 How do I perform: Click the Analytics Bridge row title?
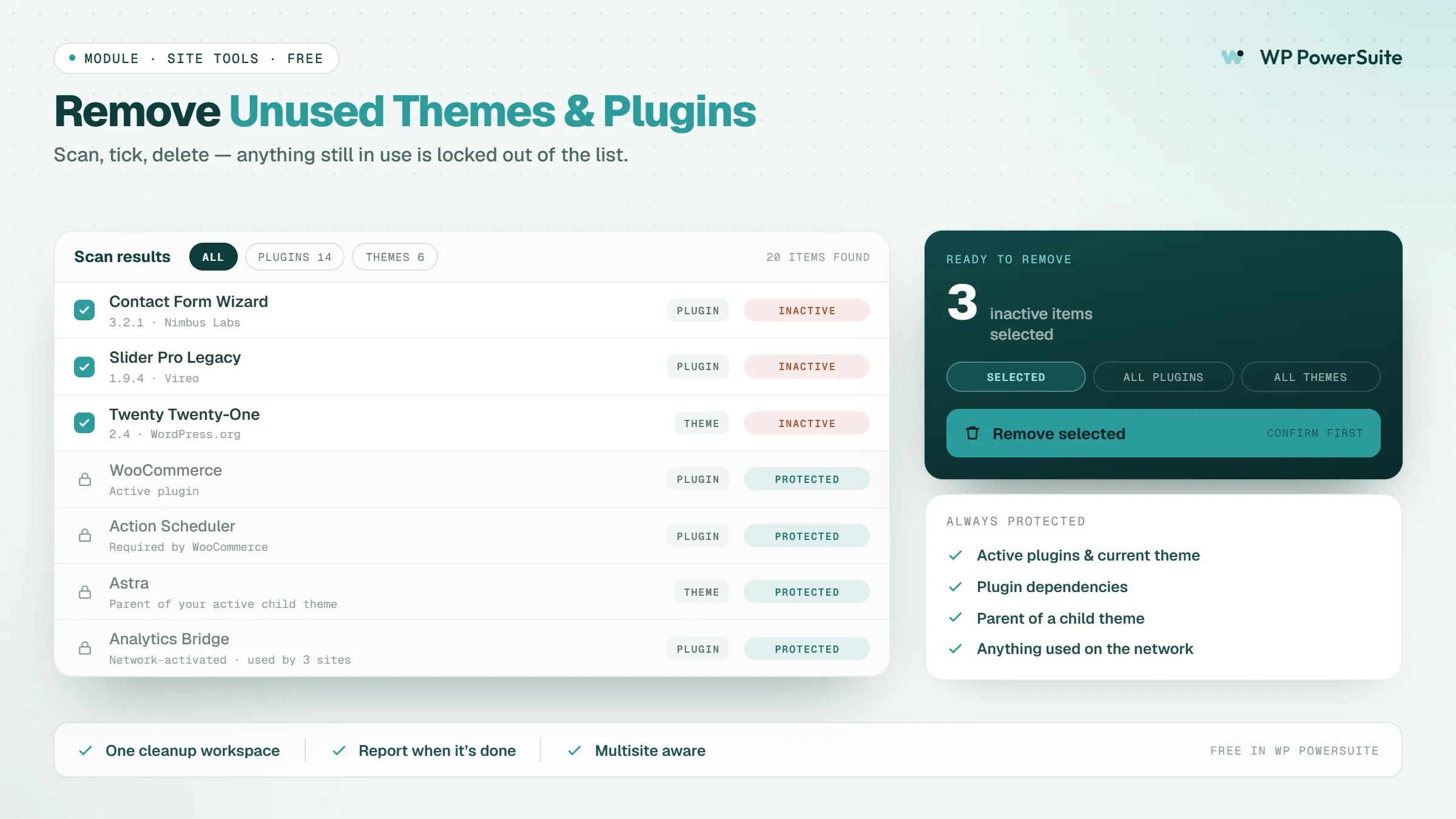click(x=169, y=639)
